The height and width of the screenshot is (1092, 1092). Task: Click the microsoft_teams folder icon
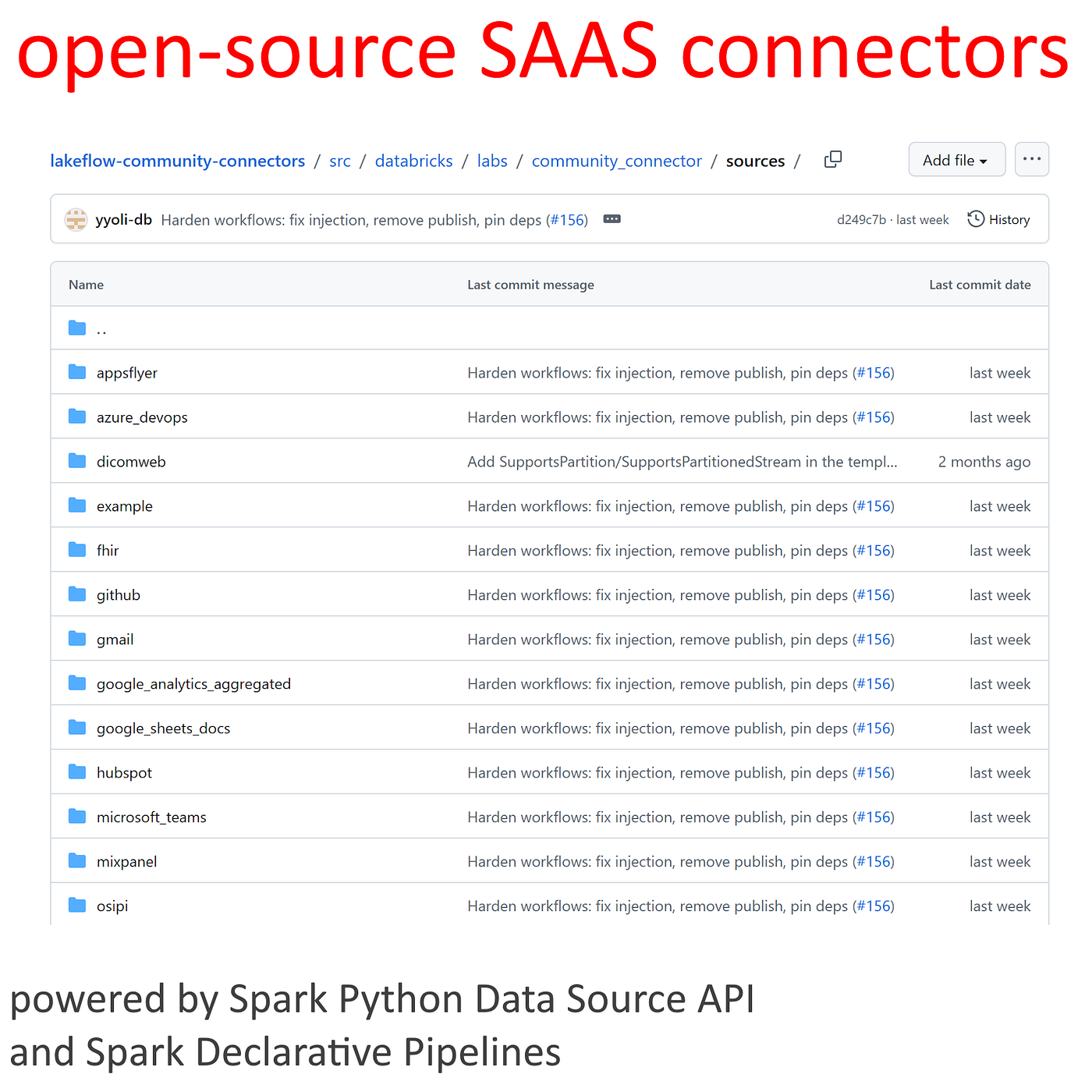coord(77,817)
